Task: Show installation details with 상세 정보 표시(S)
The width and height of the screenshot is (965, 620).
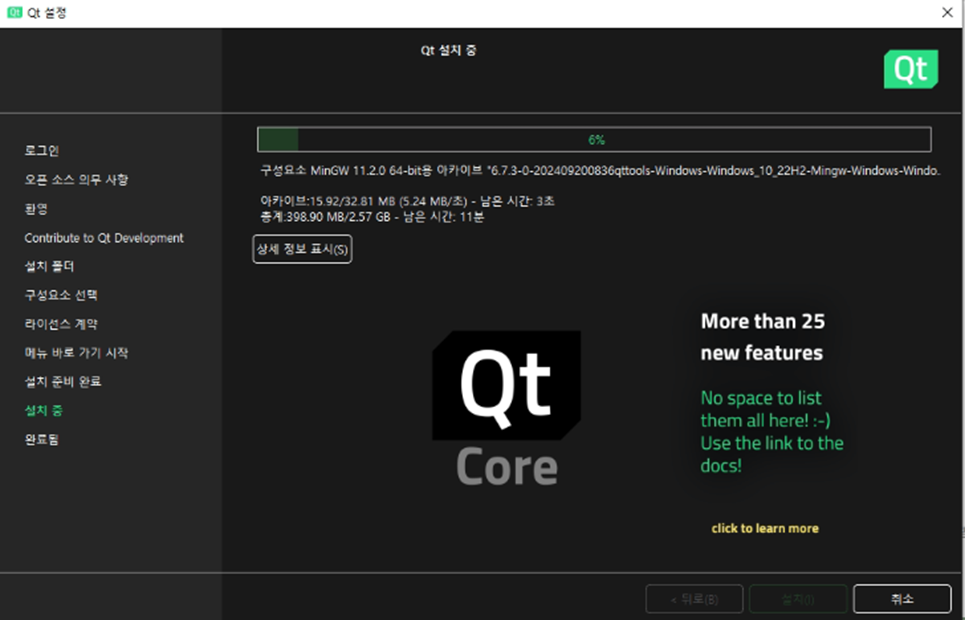Action: pyautogui.click(x=302, y=249)
